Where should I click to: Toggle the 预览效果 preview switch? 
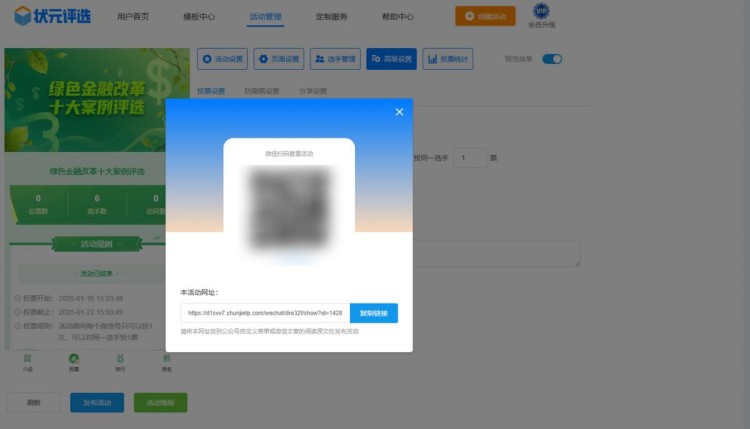click(552, 59)
